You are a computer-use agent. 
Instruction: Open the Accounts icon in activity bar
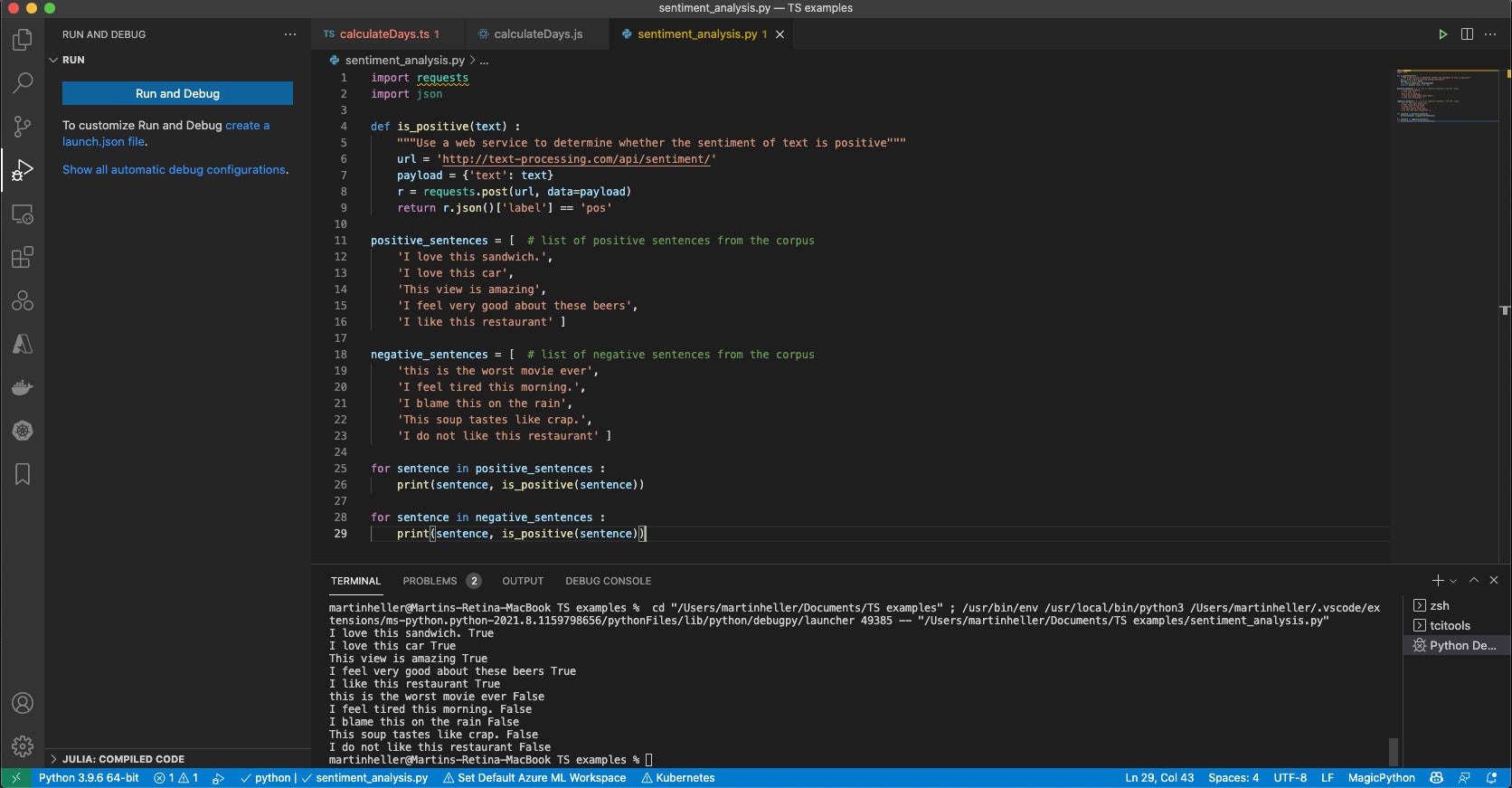click(23, 703)
